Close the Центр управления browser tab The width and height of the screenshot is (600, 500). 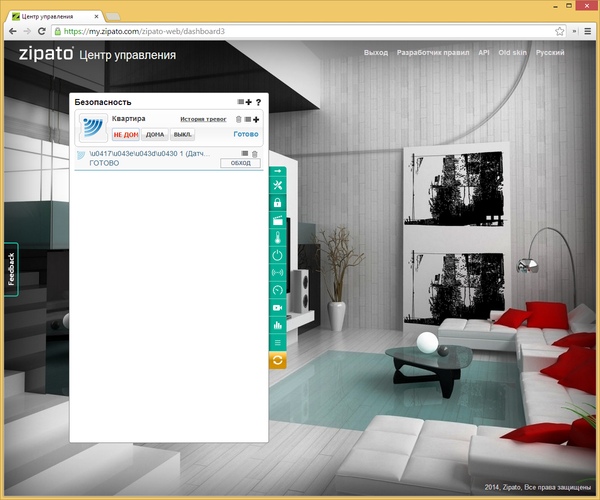(x=96, y=17)
